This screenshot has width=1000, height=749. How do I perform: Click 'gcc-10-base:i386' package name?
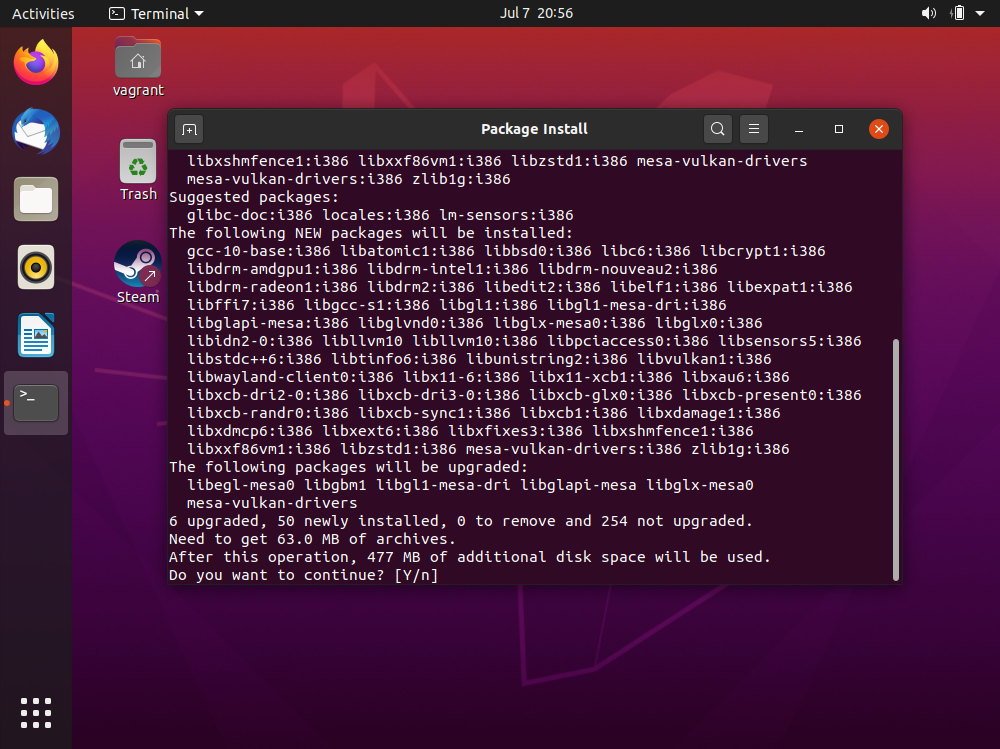click(259, 251)
